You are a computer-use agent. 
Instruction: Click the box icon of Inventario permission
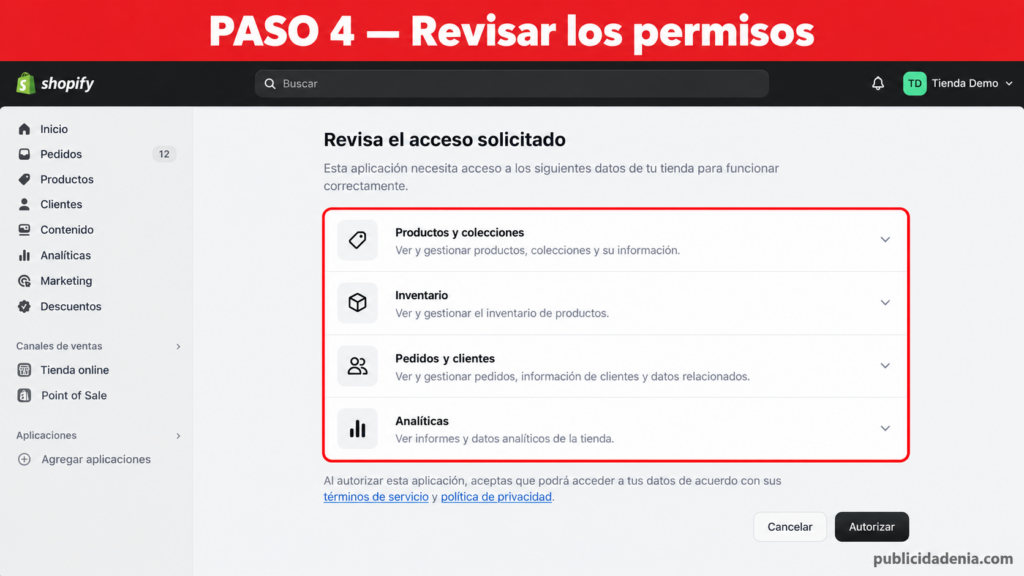point(357,302)
